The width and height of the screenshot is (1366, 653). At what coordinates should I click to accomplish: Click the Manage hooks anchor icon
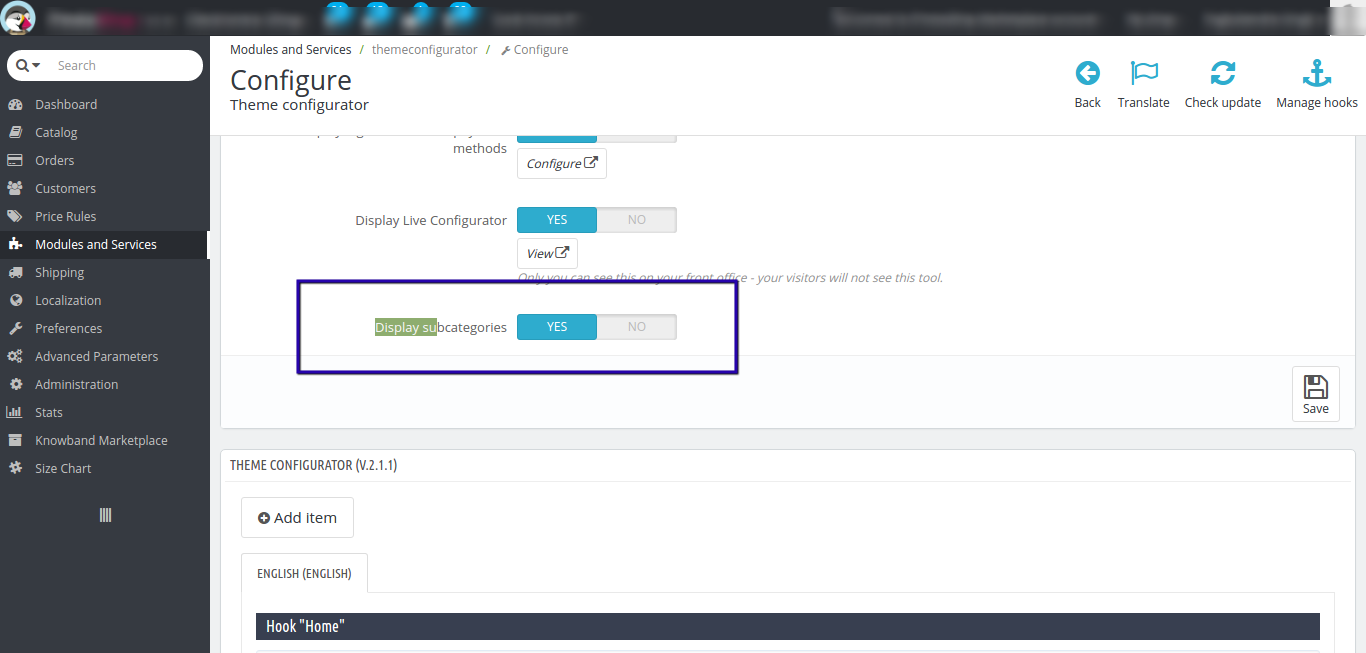[x=1317, y=74]
